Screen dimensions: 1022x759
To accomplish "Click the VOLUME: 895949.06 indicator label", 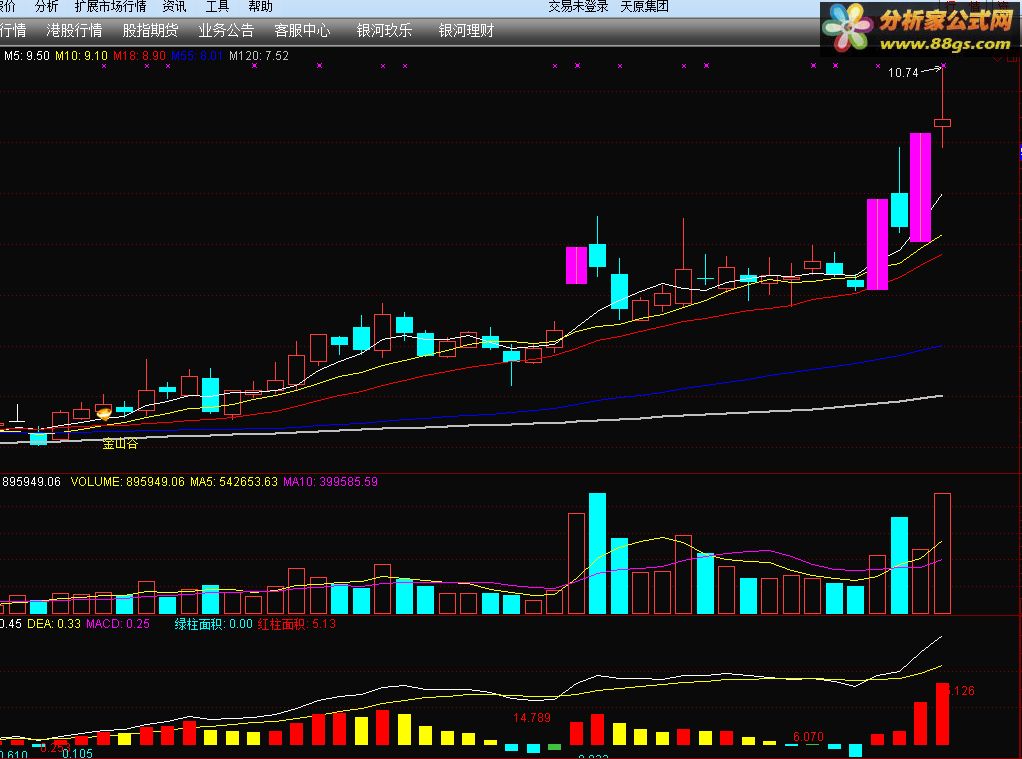I will (x=128, y=482).
